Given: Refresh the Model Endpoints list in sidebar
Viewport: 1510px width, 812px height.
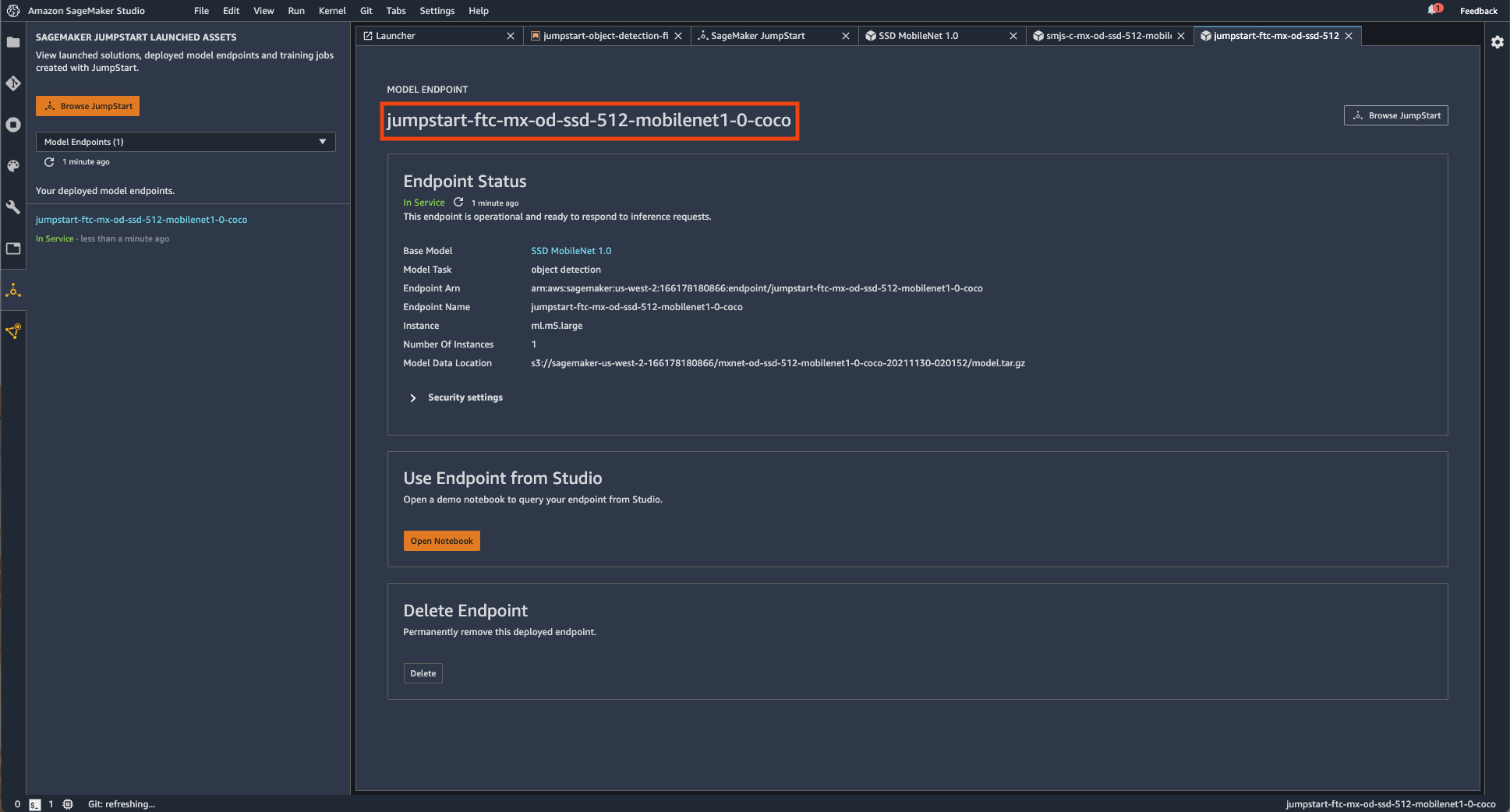Looking at the screenshot, I should pyautogui.click(x=49, y=162).
